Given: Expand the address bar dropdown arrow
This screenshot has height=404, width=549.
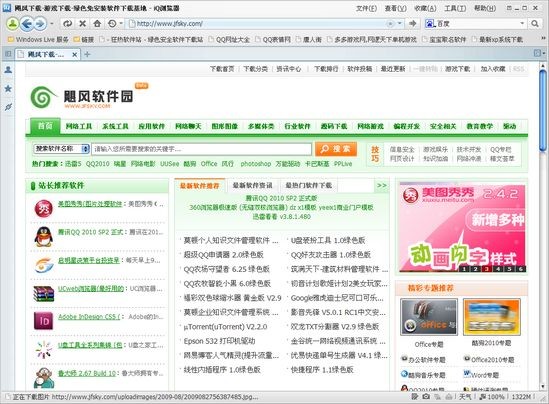Looking at the screenshot, I should [x=399, y=23].
